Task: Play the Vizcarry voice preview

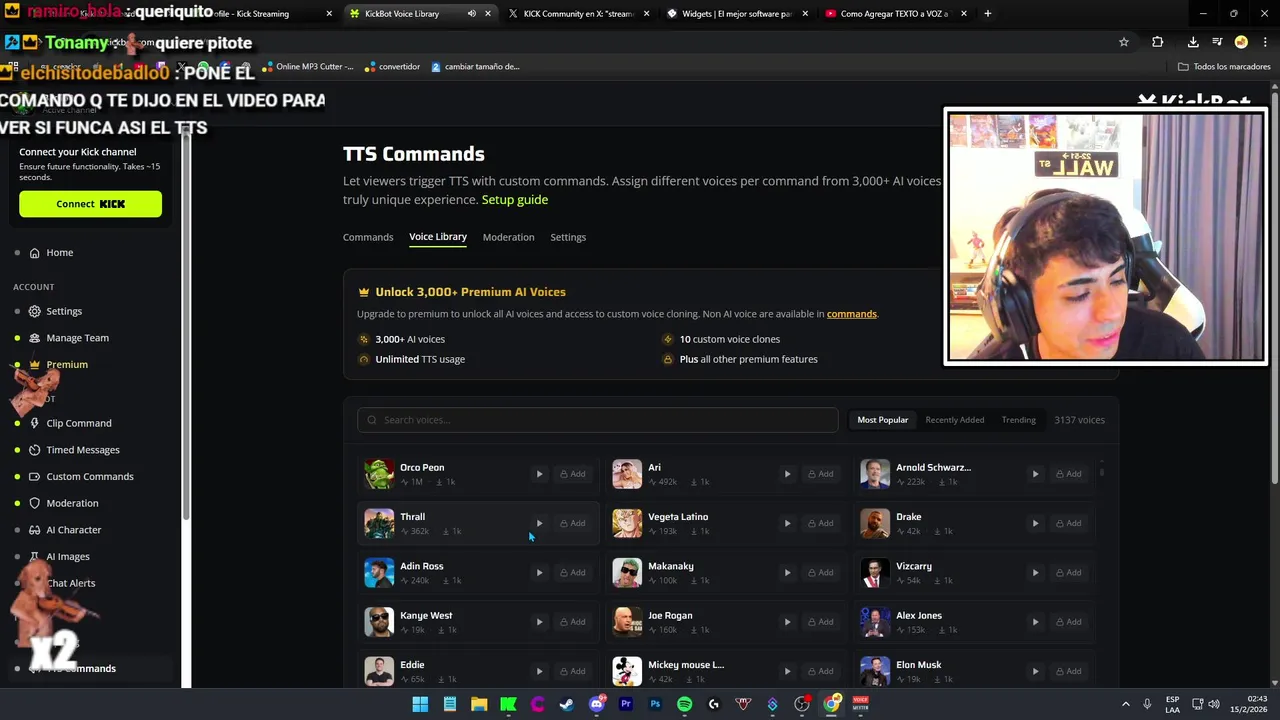Action: [1035, 572]
